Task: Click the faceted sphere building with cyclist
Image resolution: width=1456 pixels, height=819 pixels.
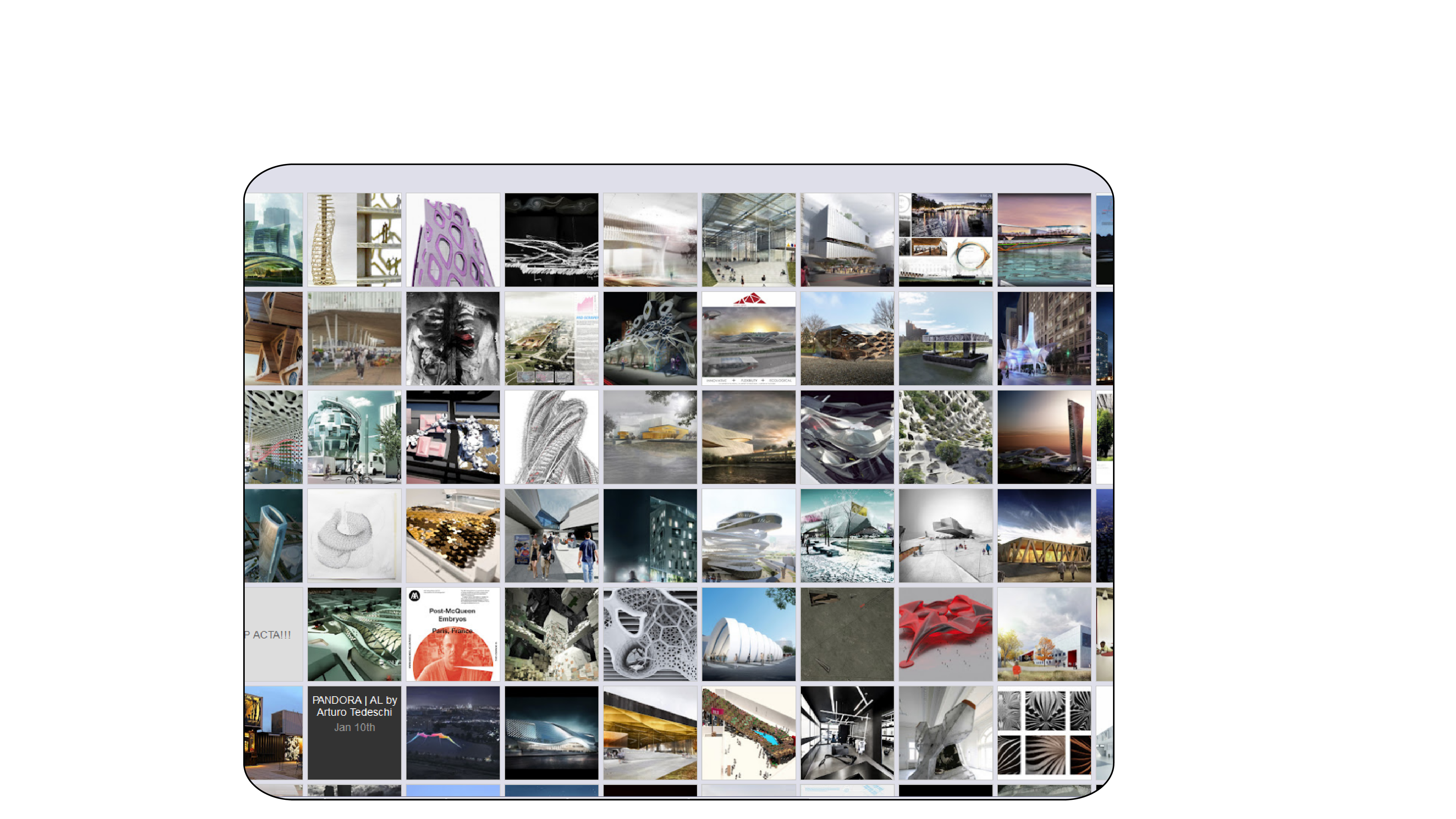Action: point(354,437)
